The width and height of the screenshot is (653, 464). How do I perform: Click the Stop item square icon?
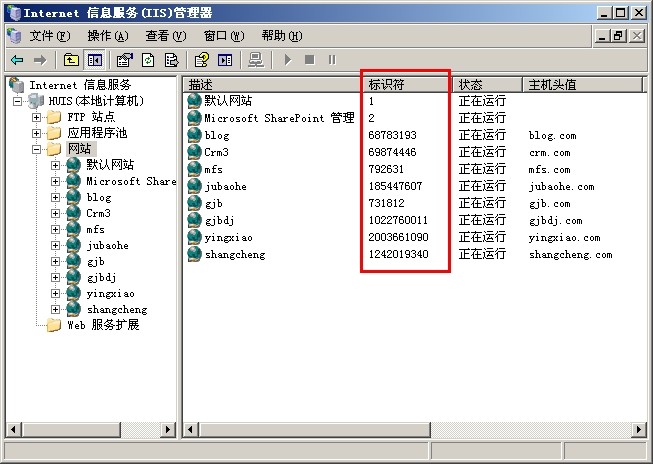(309, 60)
